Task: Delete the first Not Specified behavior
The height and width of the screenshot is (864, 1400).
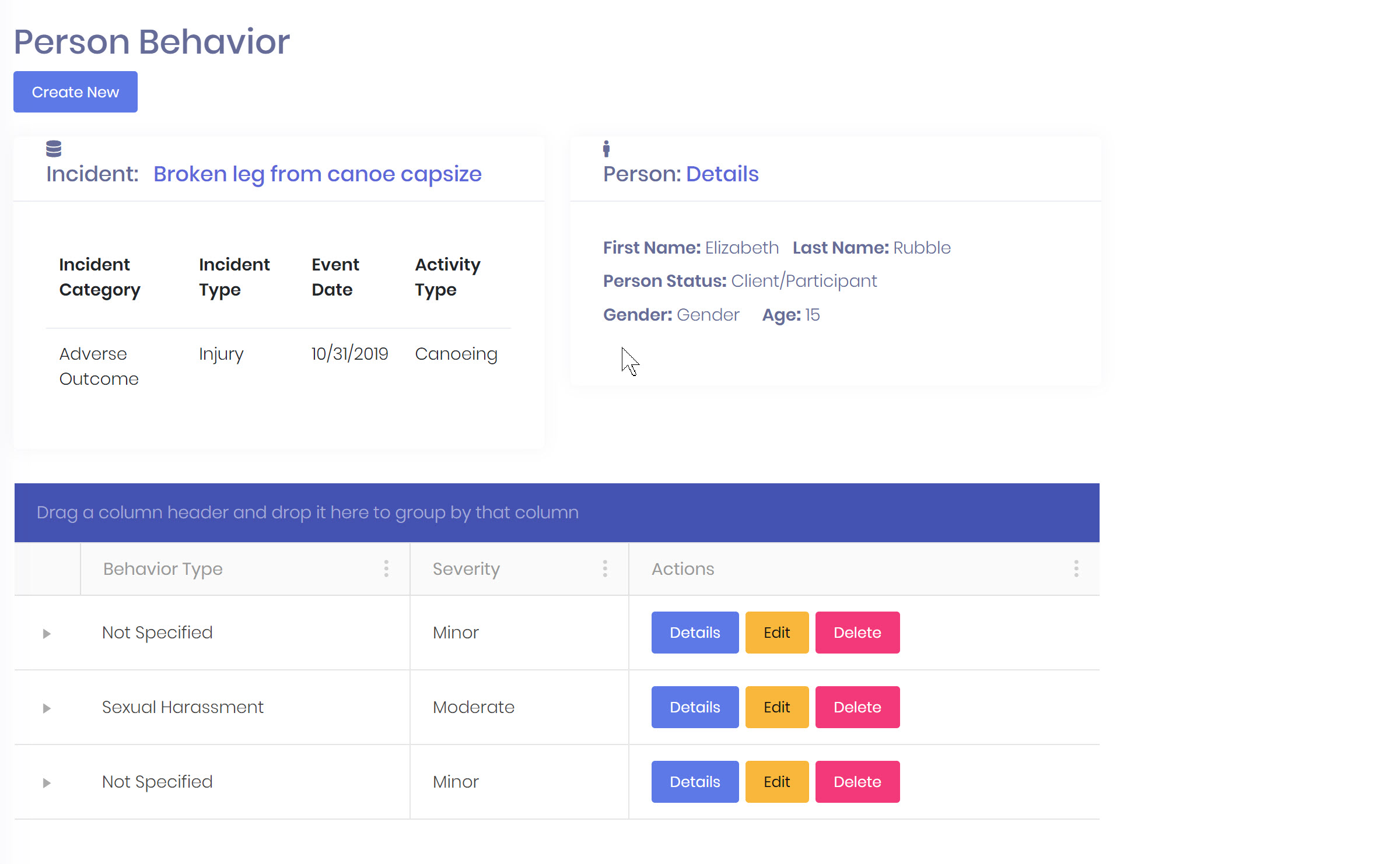Action: tap(857, 633)
